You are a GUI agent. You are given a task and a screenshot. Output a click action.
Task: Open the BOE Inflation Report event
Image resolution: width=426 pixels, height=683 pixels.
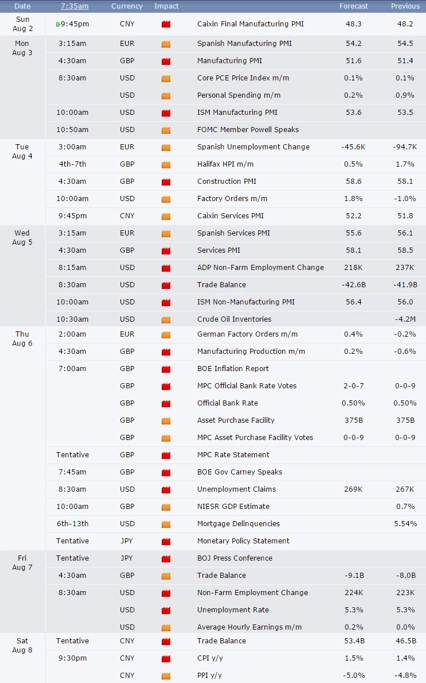(233, 369)
